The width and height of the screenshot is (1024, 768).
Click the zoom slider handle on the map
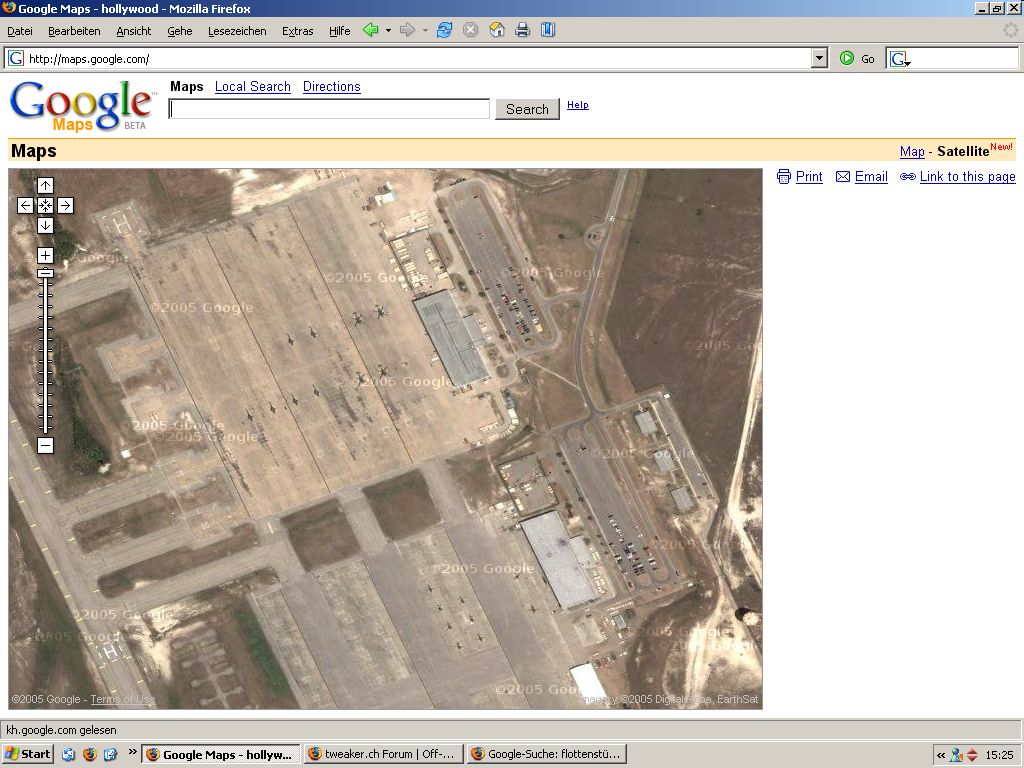pyautogui.click(x=45, y=272)
